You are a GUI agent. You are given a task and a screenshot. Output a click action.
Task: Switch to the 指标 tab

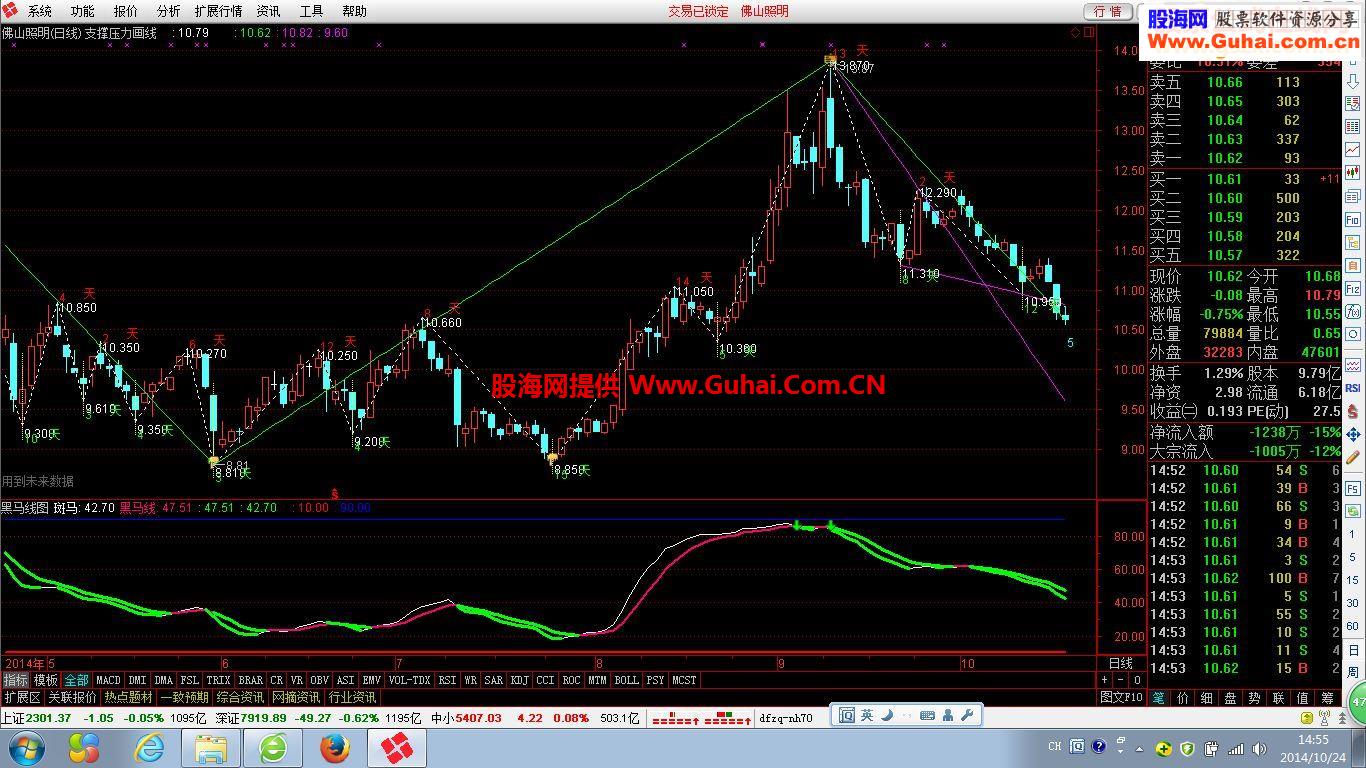tap(14, 680)
